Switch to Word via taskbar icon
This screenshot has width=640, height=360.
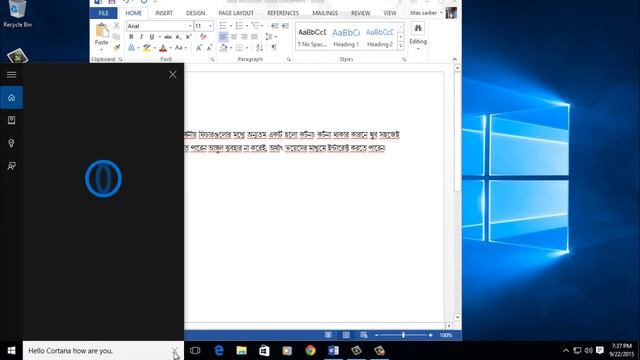(x=333, y=351)
